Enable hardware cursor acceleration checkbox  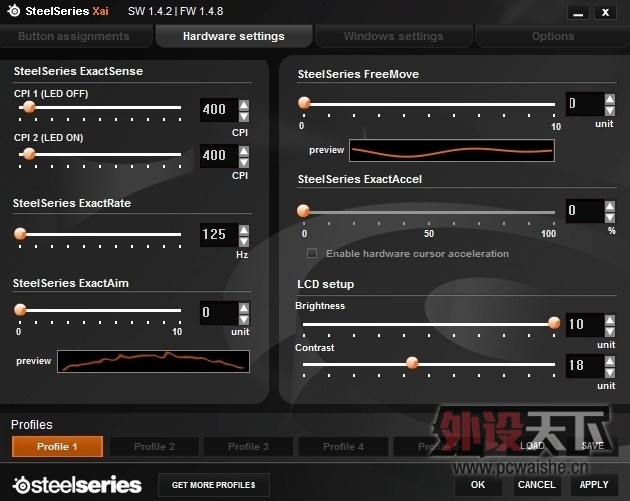point(312,253)
